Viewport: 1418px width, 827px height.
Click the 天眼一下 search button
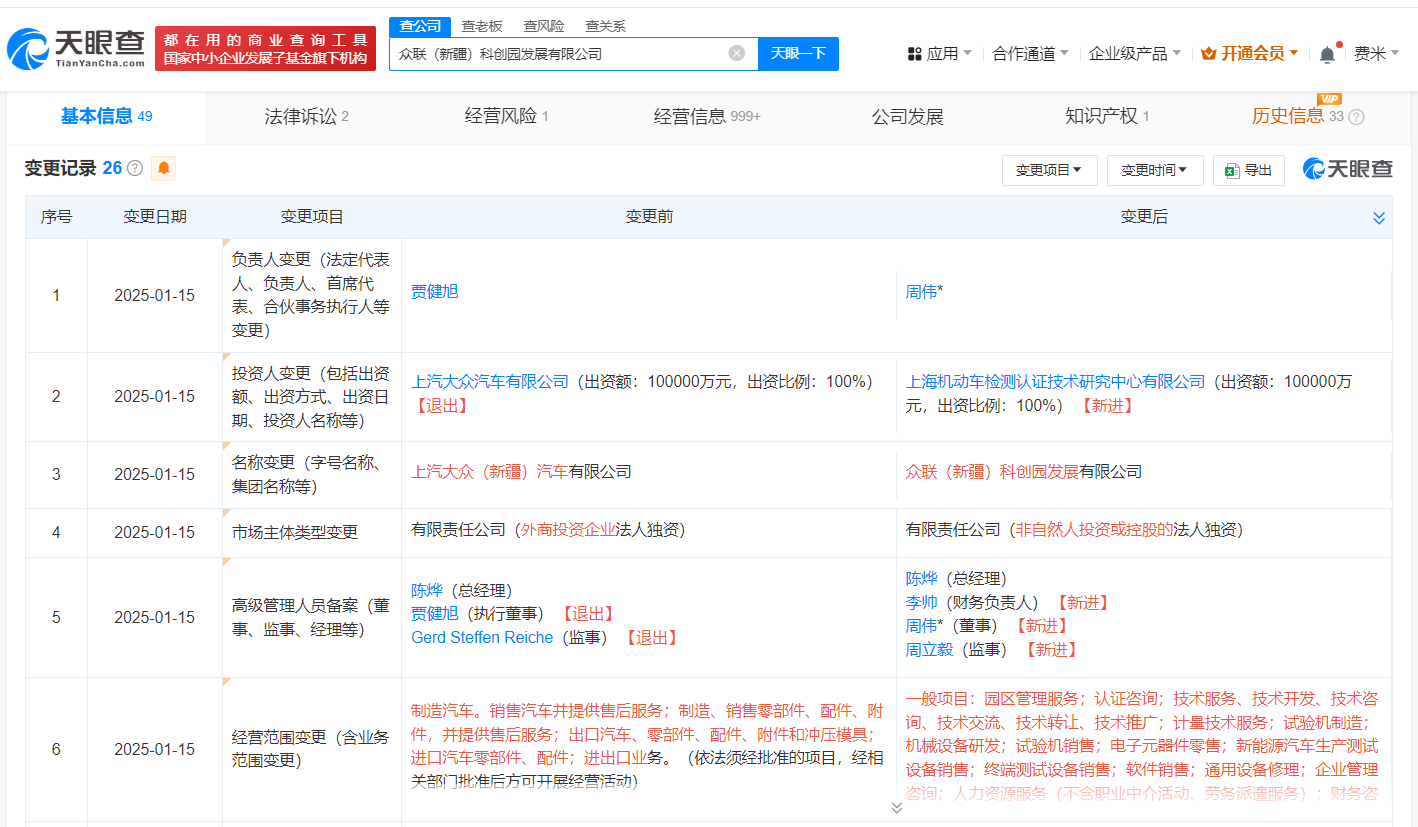pos(798,53)
